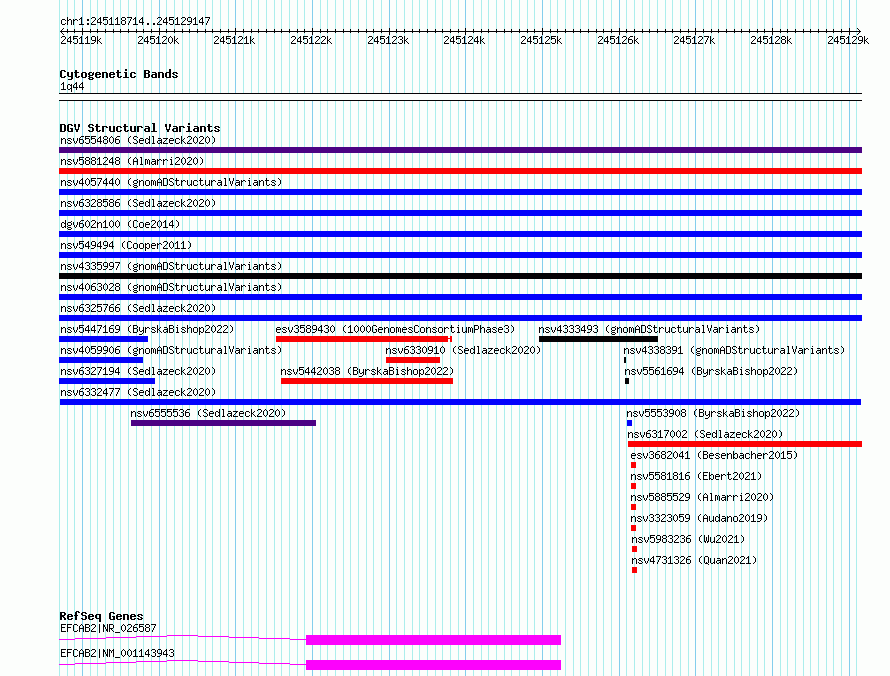
Task: Click the nsv4335997 (gnomADStructuralVariants) label
Action: (171, 266)
